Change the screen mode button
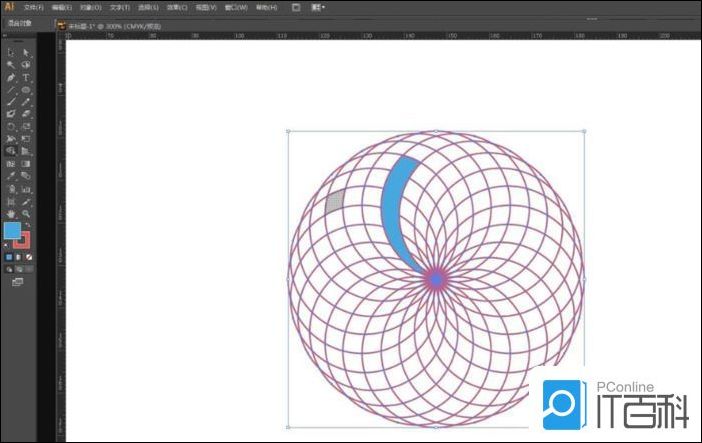The height and width of the screenshot is (443, 702). click(x=17, y=282)
